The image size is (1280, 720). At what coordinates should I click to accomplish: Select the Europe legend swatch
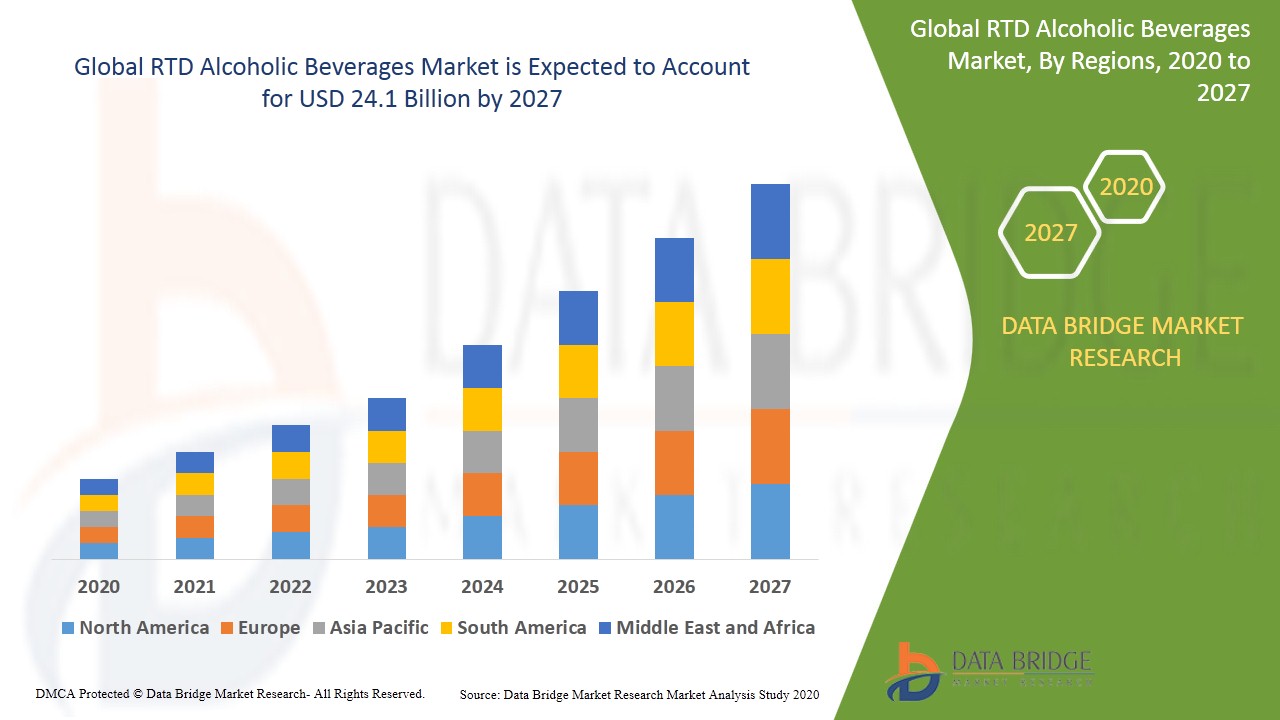[227, 628]
